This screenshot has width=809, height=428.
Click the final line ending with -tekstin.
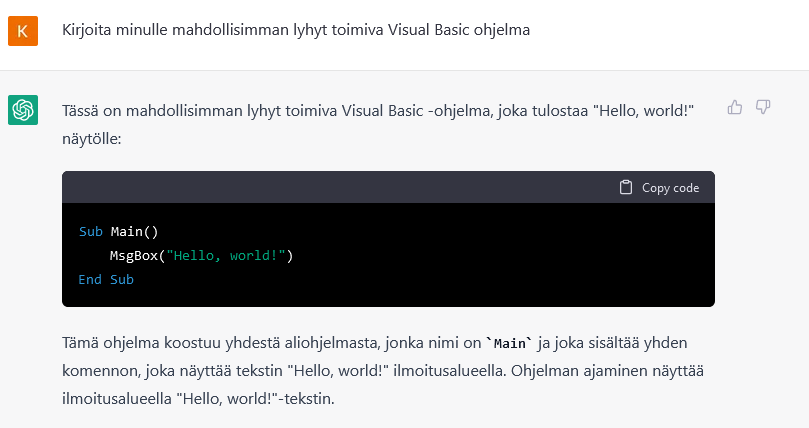tap(198, 399)
